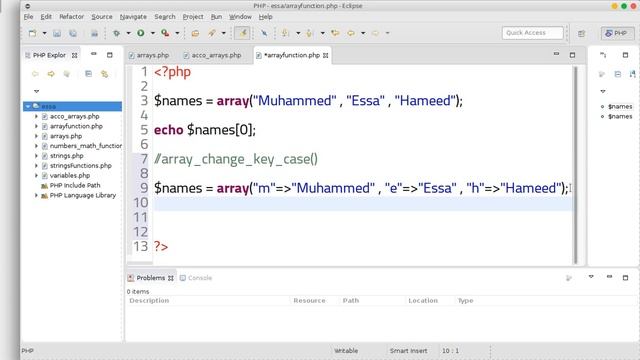Viewport: 640px width, 360px height.
Task: Collapse the essa project node
Action: point(28,107)
